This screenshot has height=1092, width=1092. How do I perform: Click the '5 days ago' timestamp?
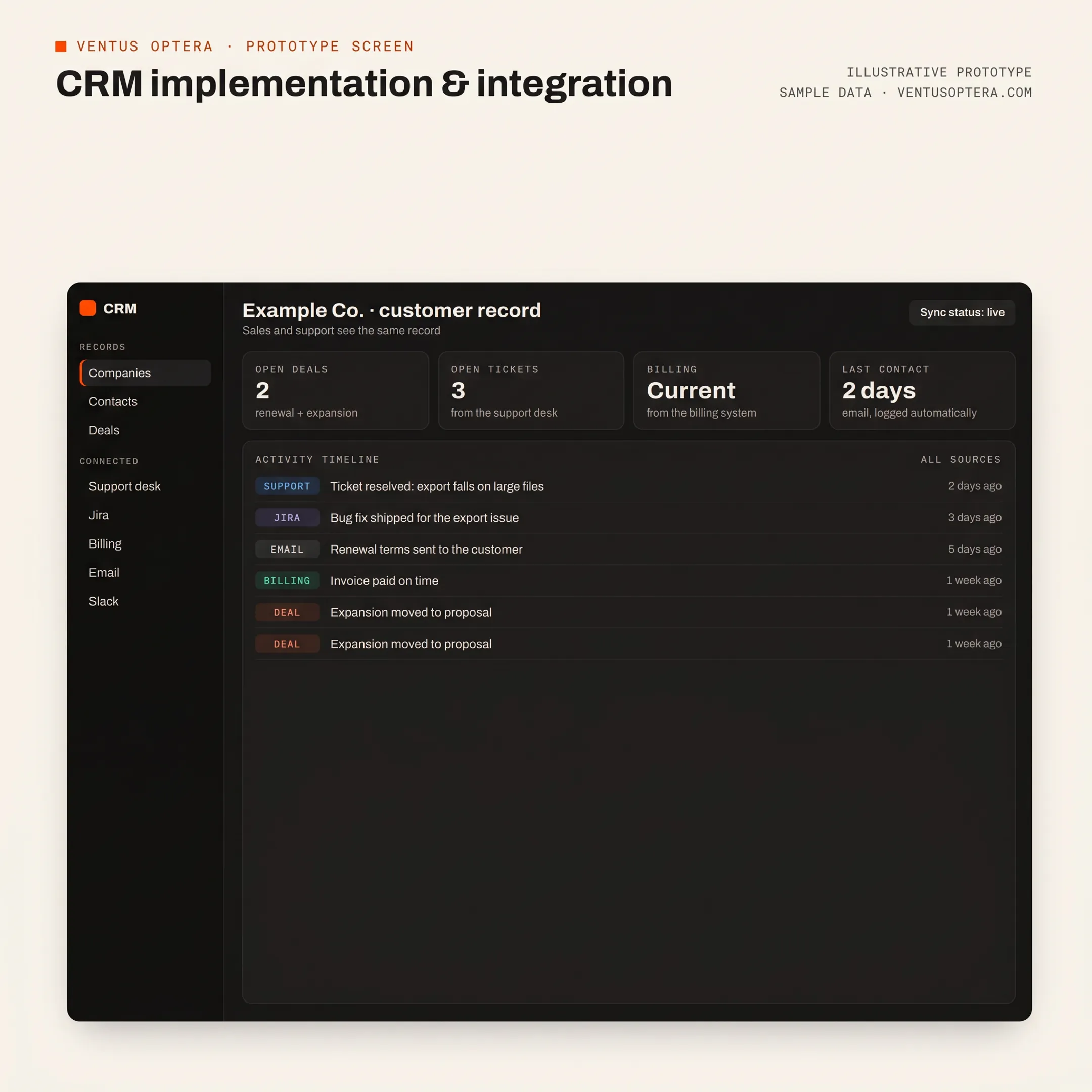click(974, 549)
